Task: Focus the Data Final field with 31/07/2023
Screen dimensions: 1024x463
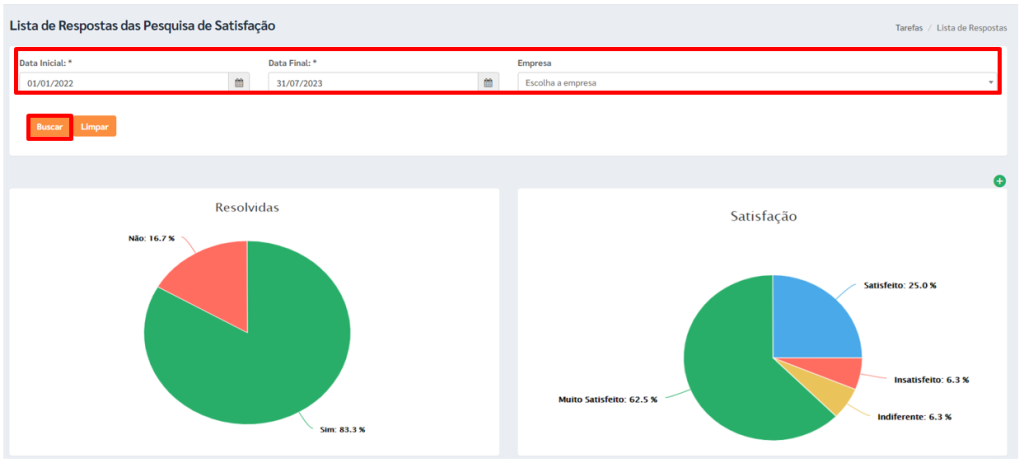Action: (373, 83)
